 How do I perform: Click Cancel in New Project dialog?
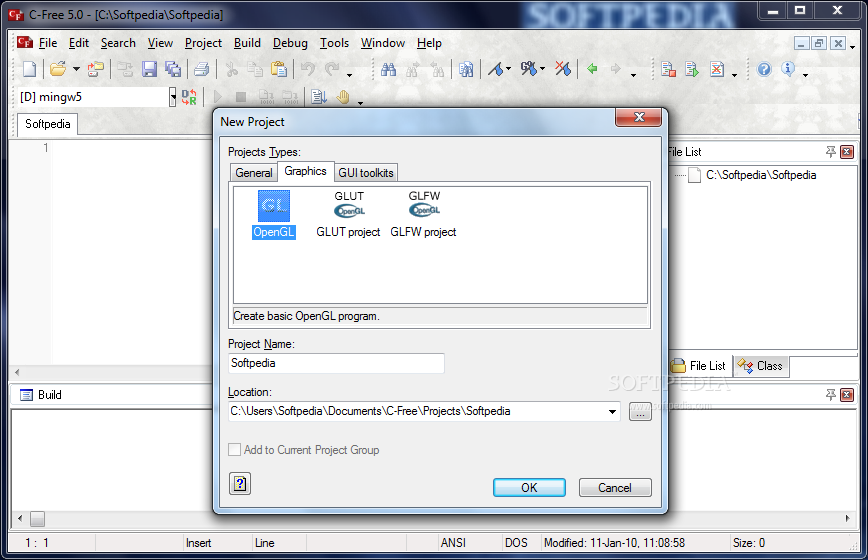pyautogui.click(x=615, y=488)
